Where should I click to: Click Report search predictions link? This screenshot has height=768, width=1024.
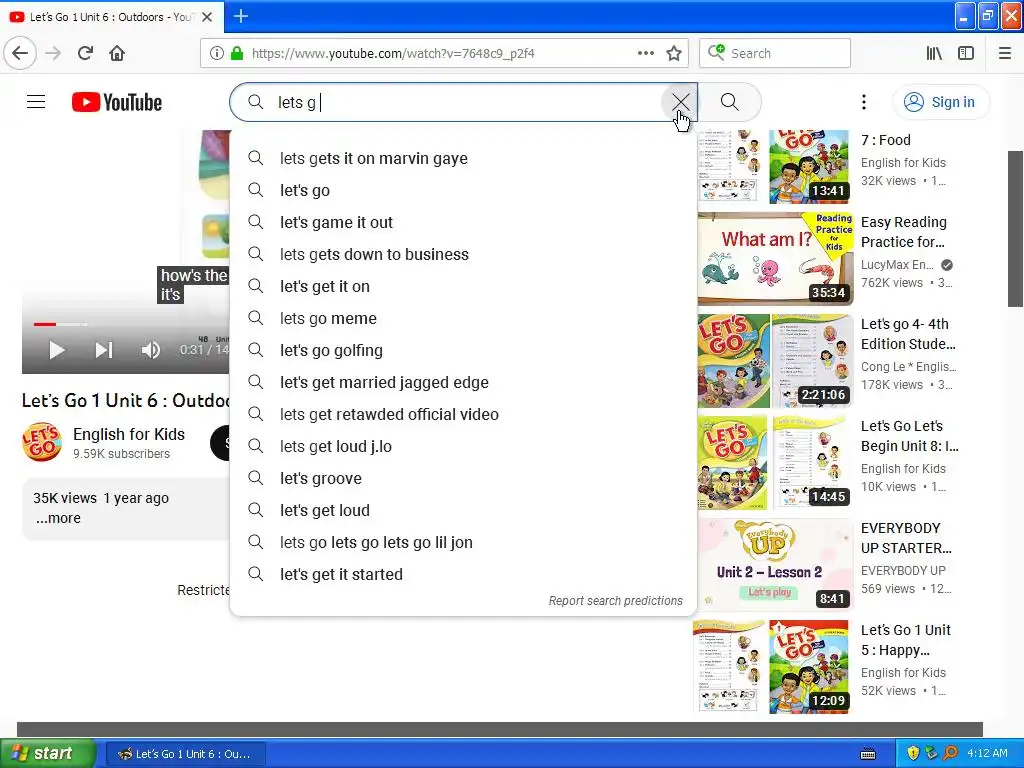pyautogui.click(x=615, y=601)
